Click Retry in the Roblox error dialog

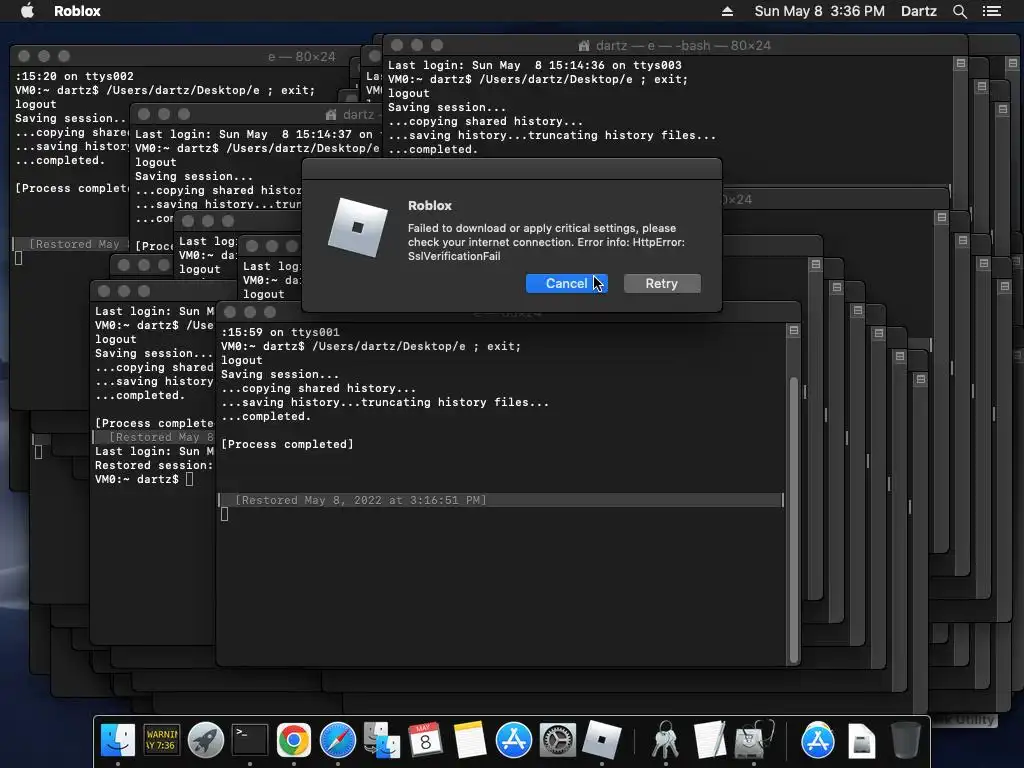point(662,283)
